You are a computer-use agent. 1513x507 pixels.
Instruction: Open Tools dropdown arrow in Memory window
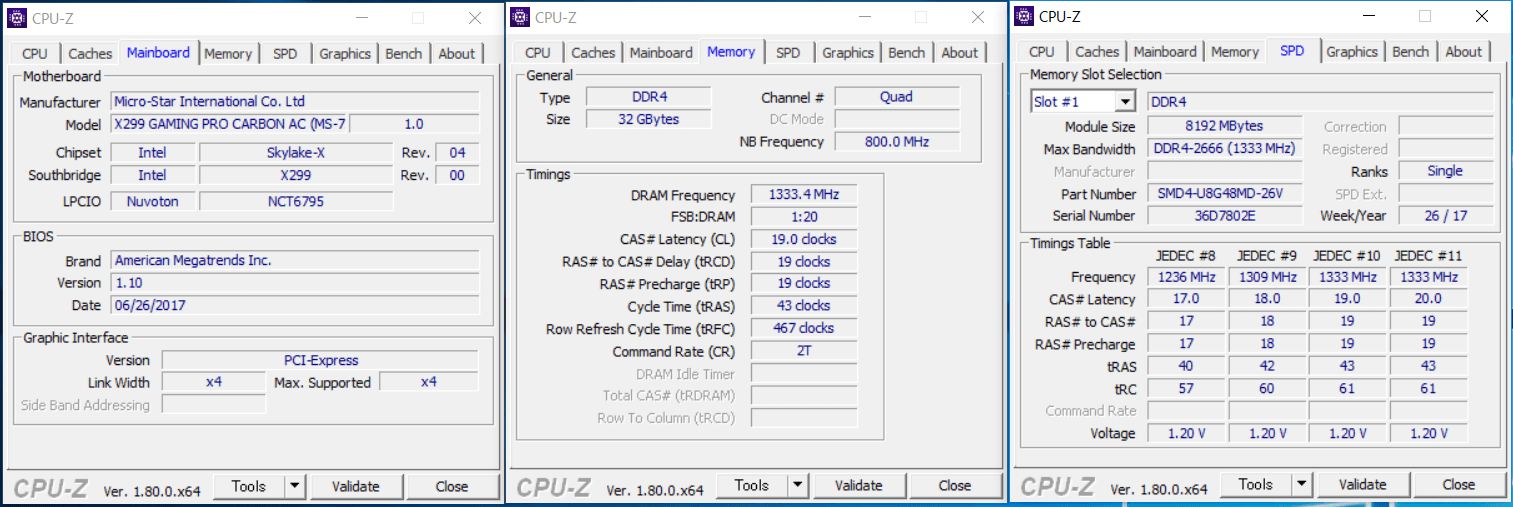tap(798, 485)
